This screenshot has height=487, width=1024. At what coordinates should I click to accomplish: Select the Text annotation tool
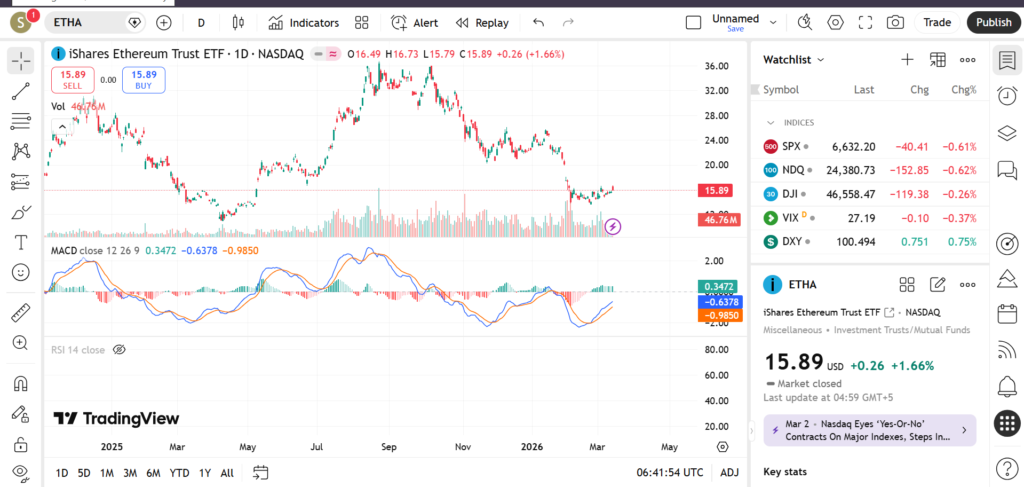pos(20,242)
